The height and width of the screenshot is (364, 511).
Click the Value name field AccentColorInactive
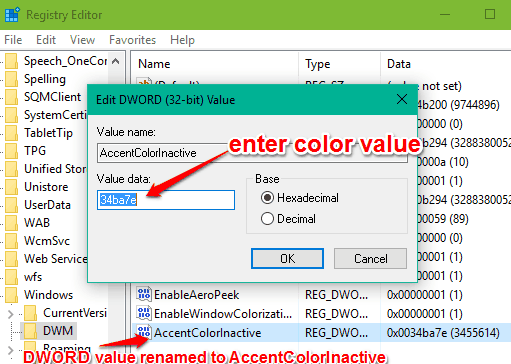[x=252, y=153]
